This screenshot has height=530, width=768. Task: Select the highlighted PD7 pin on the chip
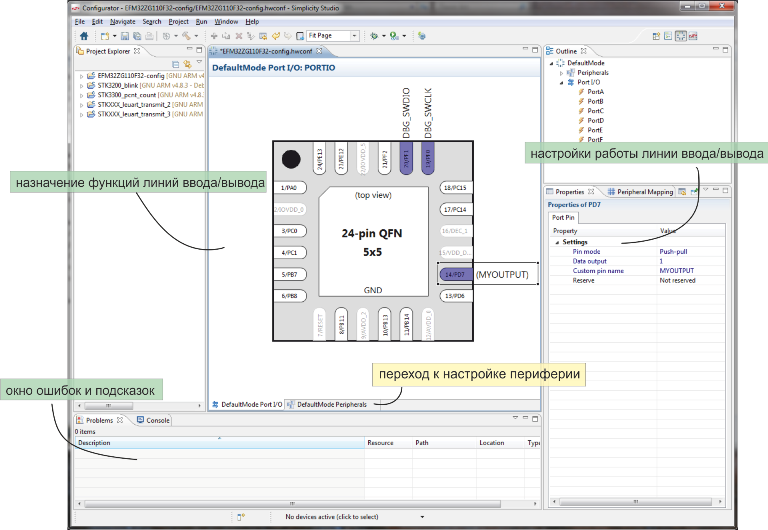pos(454,274)
